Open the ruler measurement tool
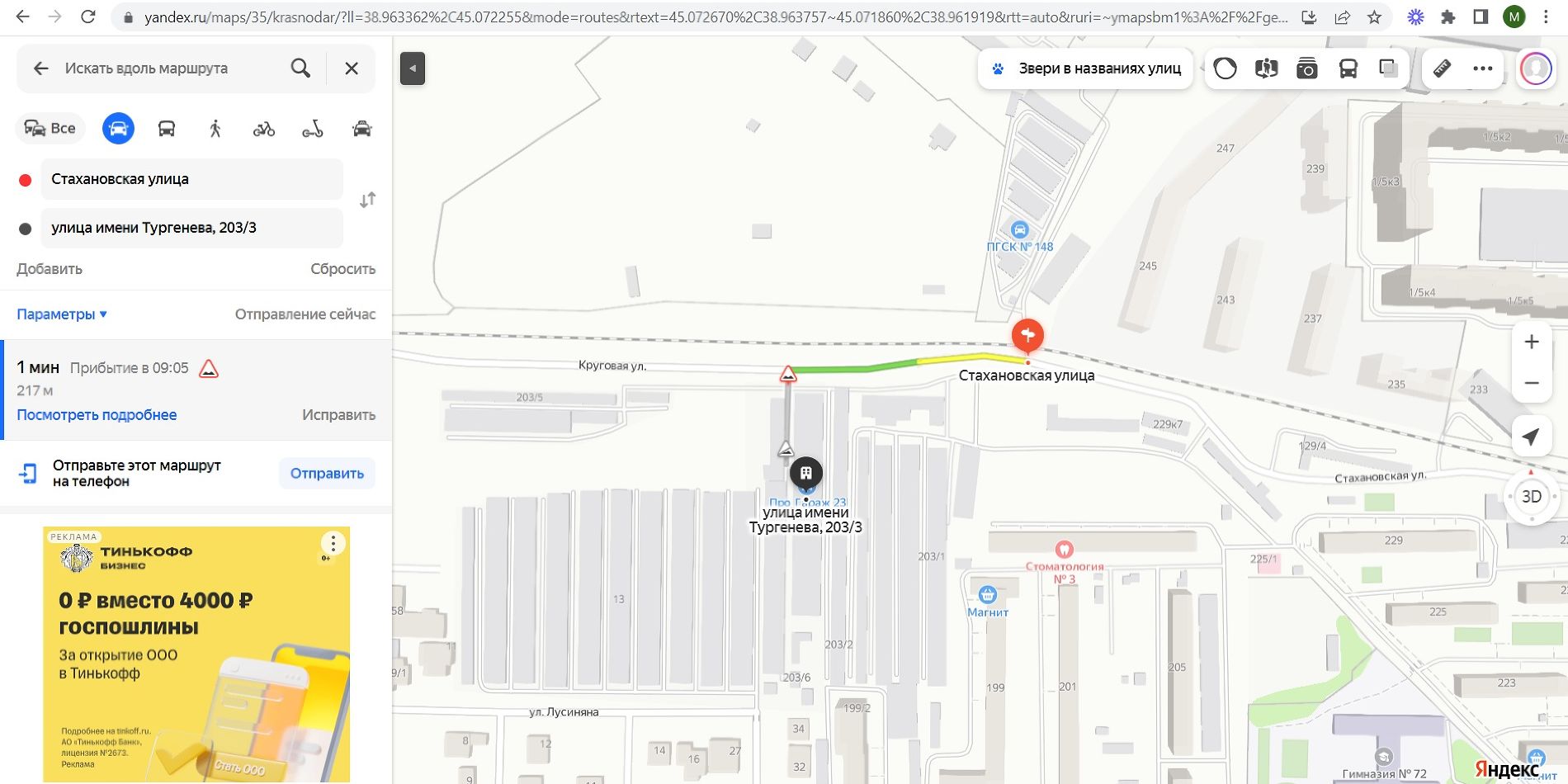Image resolution: width=1568 pixels, height=784 pixels. [1442, 68]
